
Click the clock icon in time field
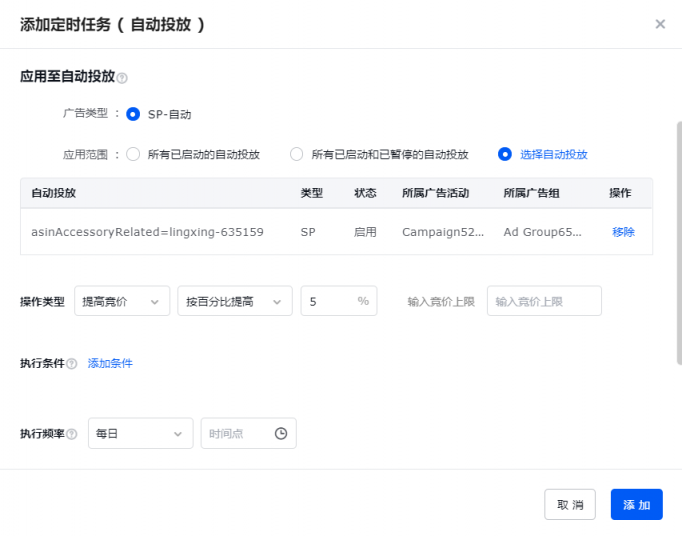pyautogui.click(x=281, y=433)
